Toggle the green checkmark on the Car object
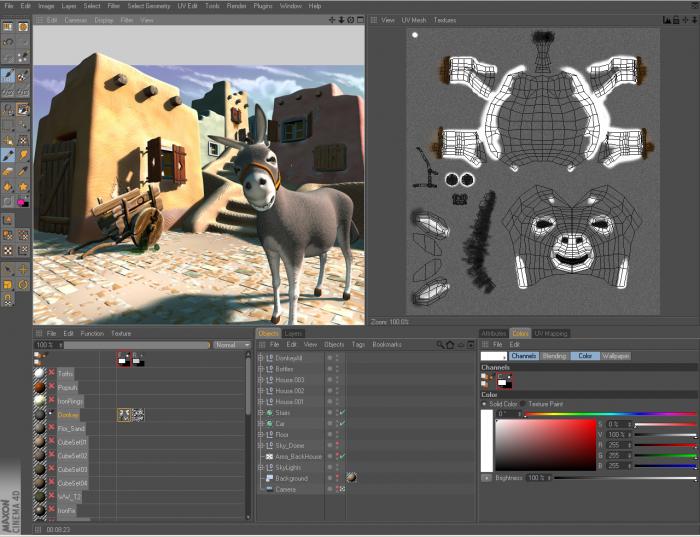 coord(342,423)
